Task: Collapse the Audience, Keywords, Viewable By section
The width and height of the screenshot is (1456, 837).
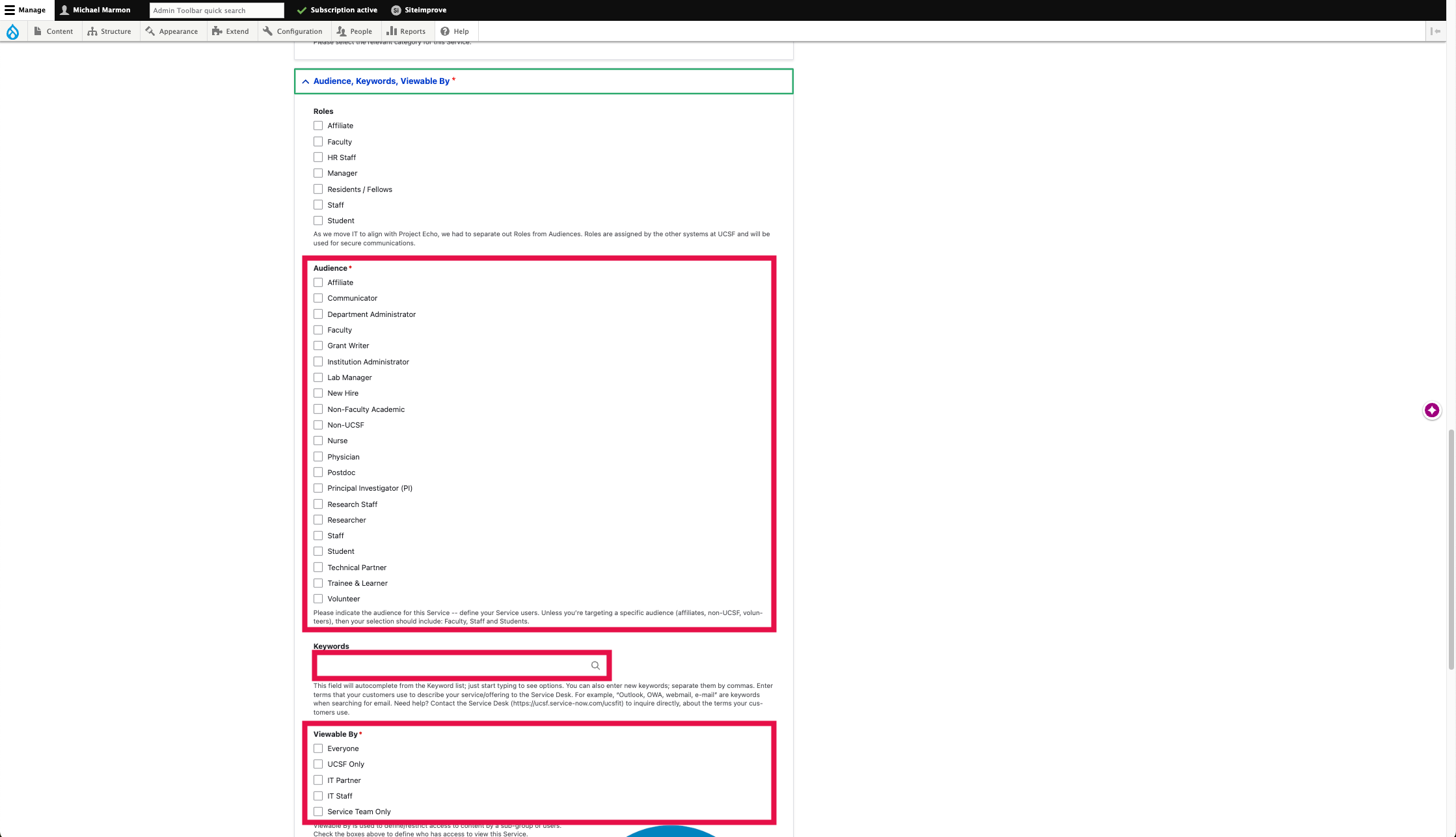Action: click(x=305, y=81)
